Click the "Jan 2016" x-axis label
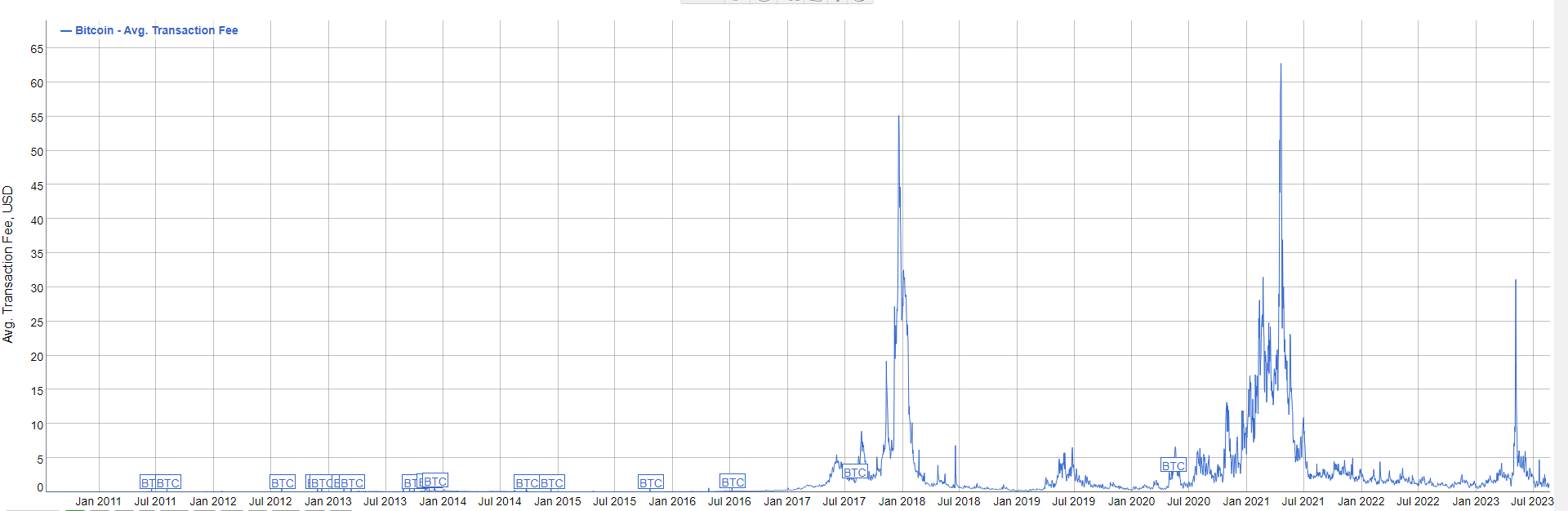The image size is (1568, 511). tap(672, 501)
